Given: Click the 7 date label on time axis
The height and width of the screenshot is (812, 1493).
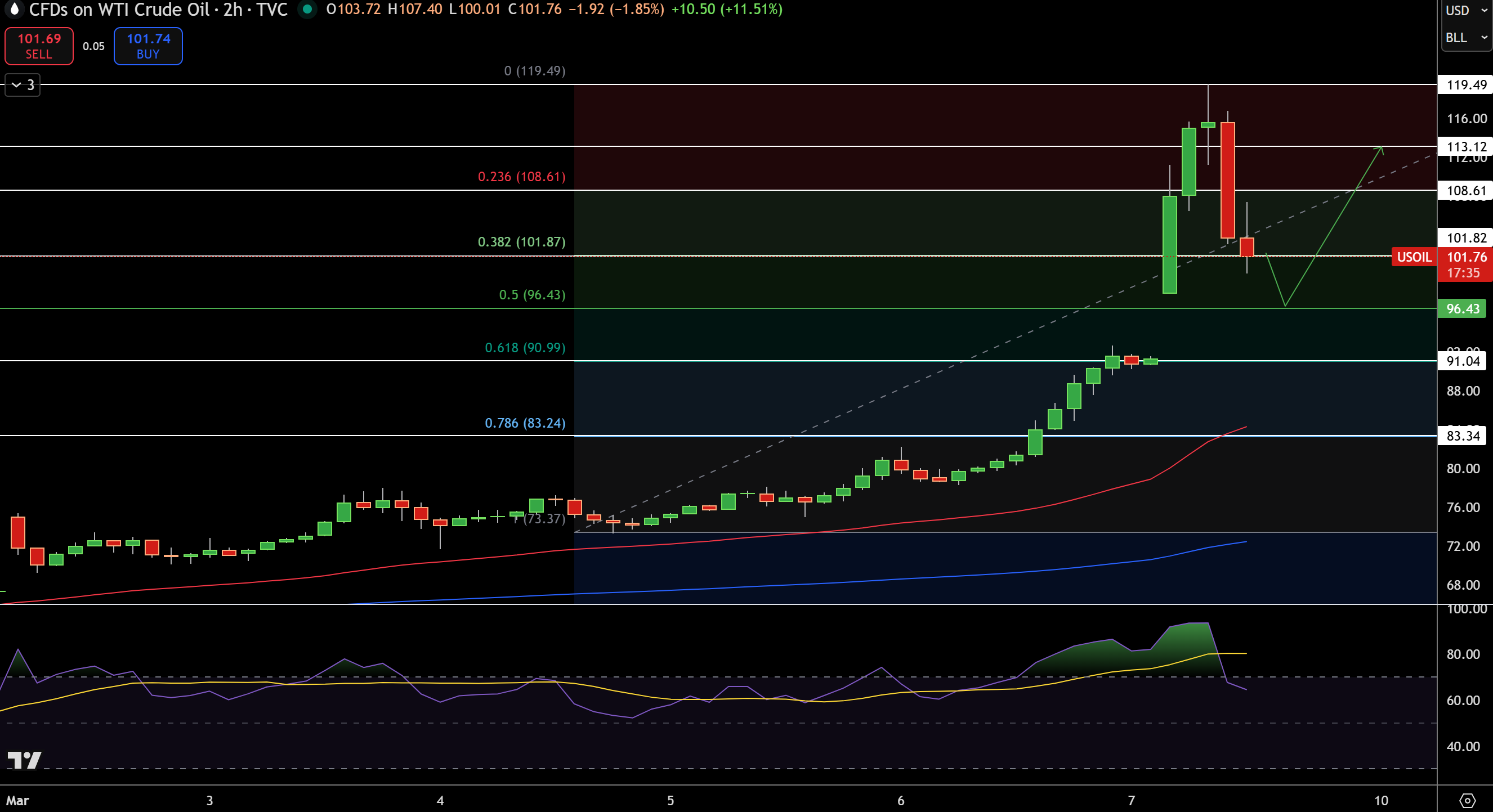Looking at the screenshot, I should [1131, 800].
